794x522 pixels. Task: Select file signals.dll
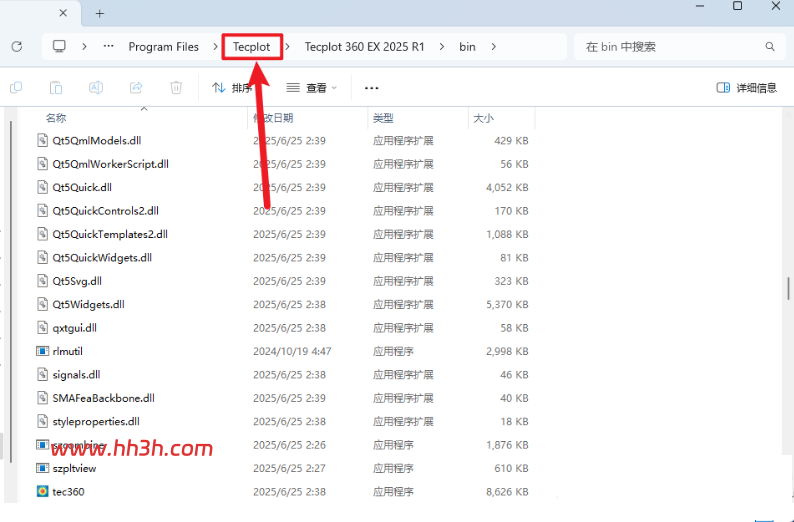click(76, 374)
